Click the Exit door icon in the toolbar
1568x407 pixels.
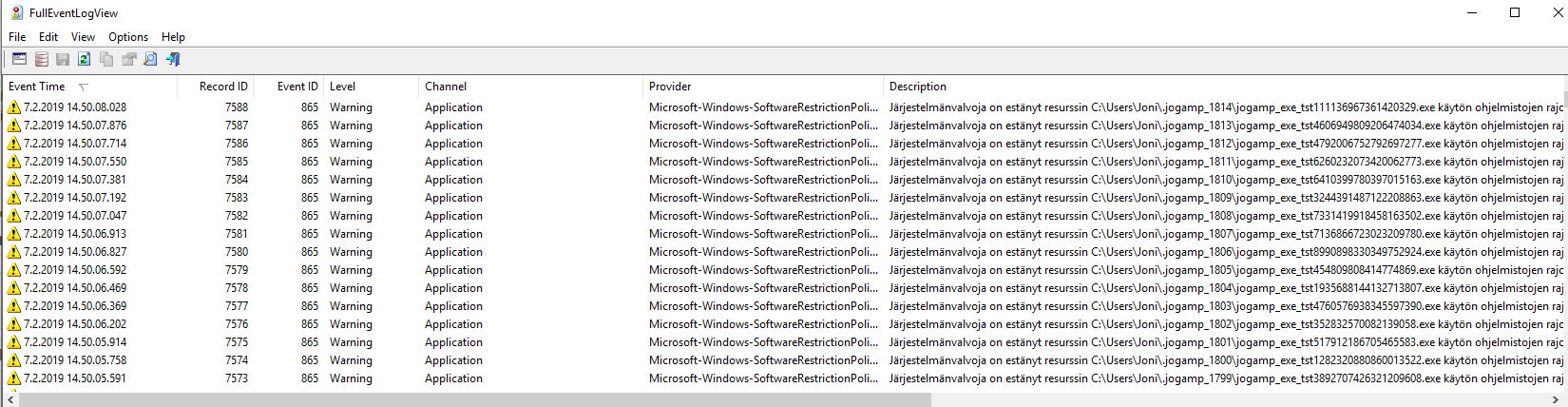[173, 59]
